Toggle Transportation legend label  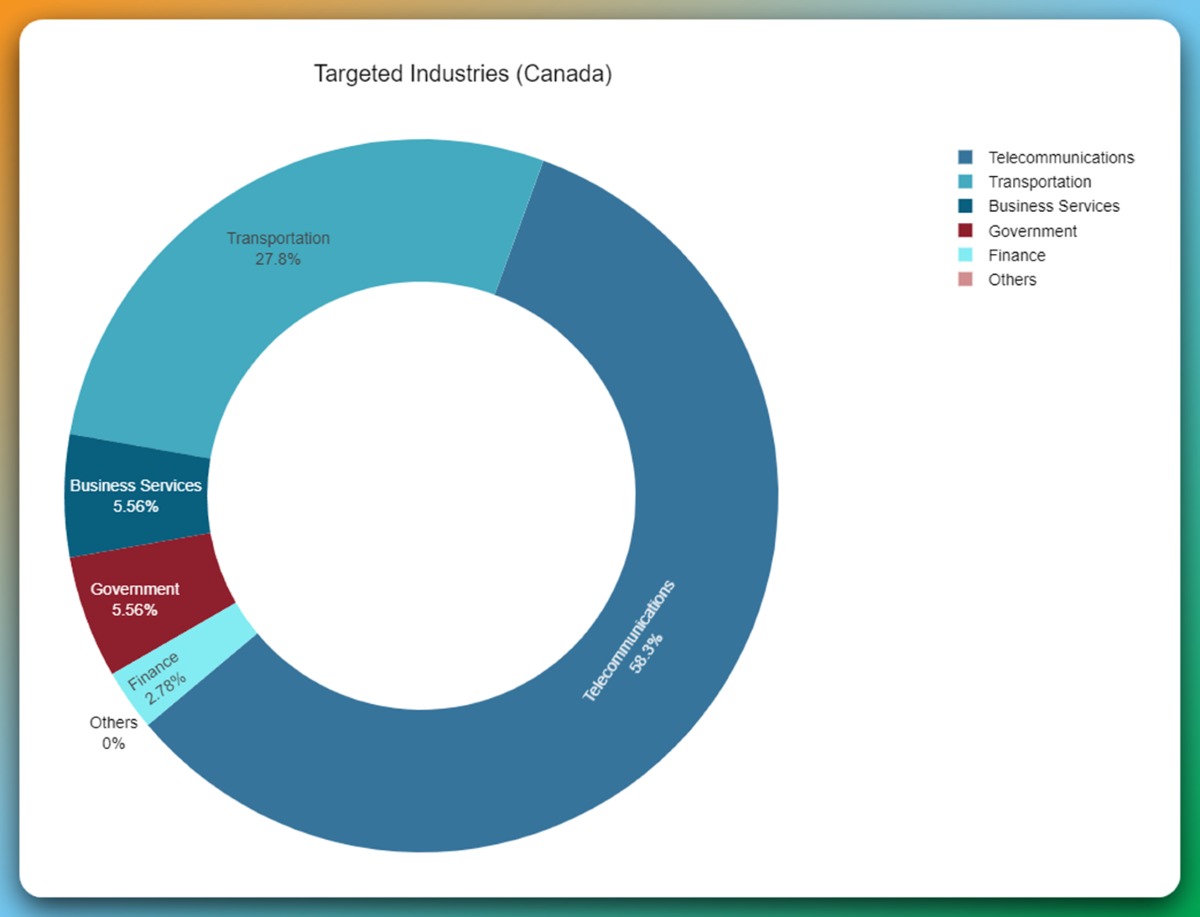click(1040, 182)
